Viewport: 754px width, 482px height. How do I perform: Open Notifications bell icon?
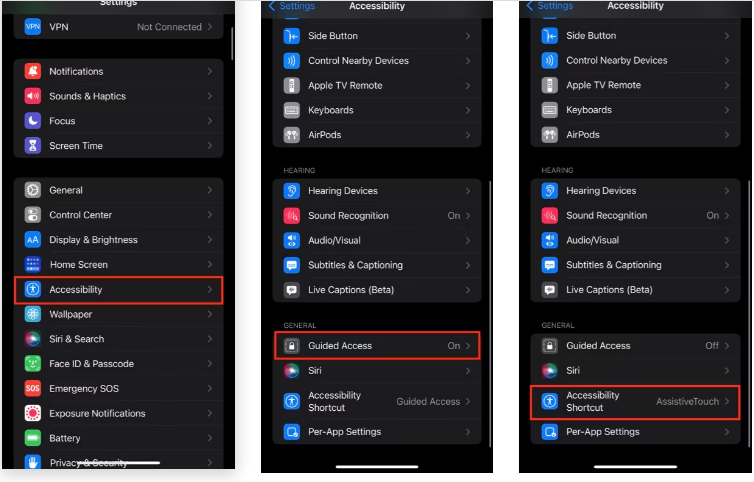coord(33,71)
